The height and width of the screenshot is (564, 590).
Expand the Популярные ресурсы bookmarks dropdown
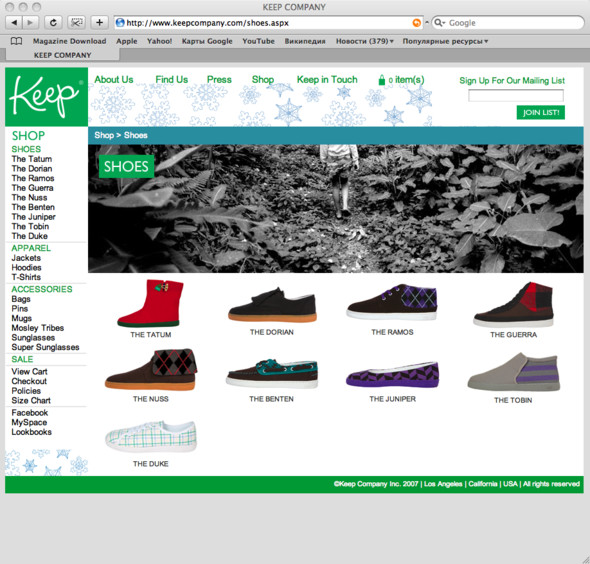(x=445, y=41)
